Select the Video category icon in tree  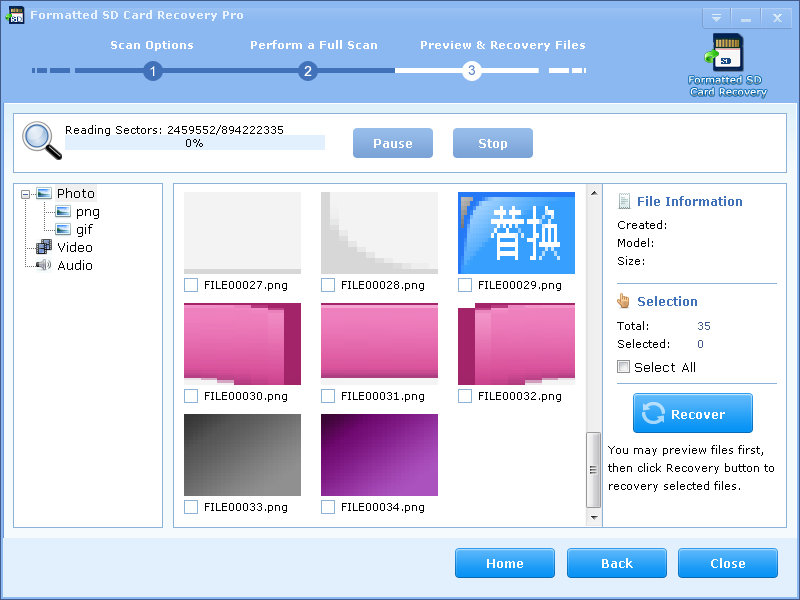pyautogui.click(x=44, y=248)
